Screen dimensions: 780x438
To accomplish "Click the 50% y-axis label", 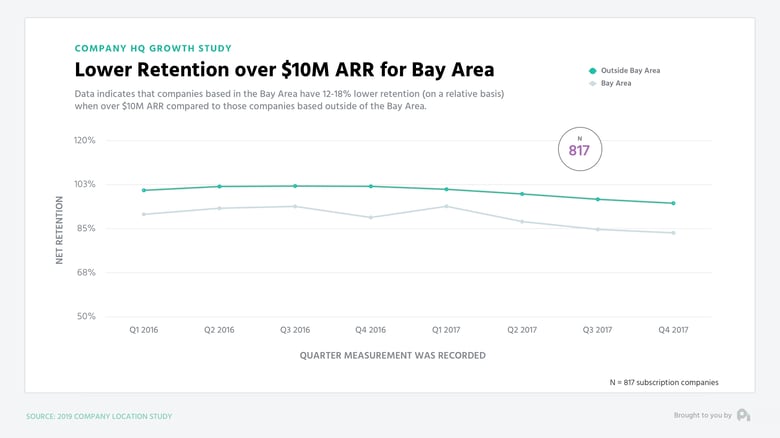I will (x=86, y=316).
